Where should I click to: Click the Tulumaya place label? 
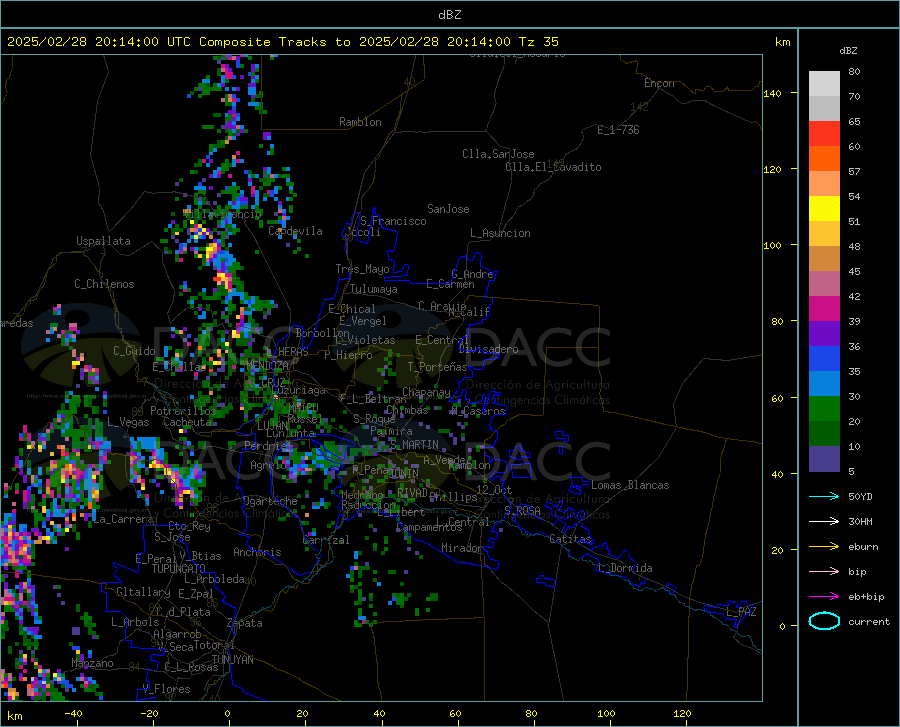(x=373, y=289)
